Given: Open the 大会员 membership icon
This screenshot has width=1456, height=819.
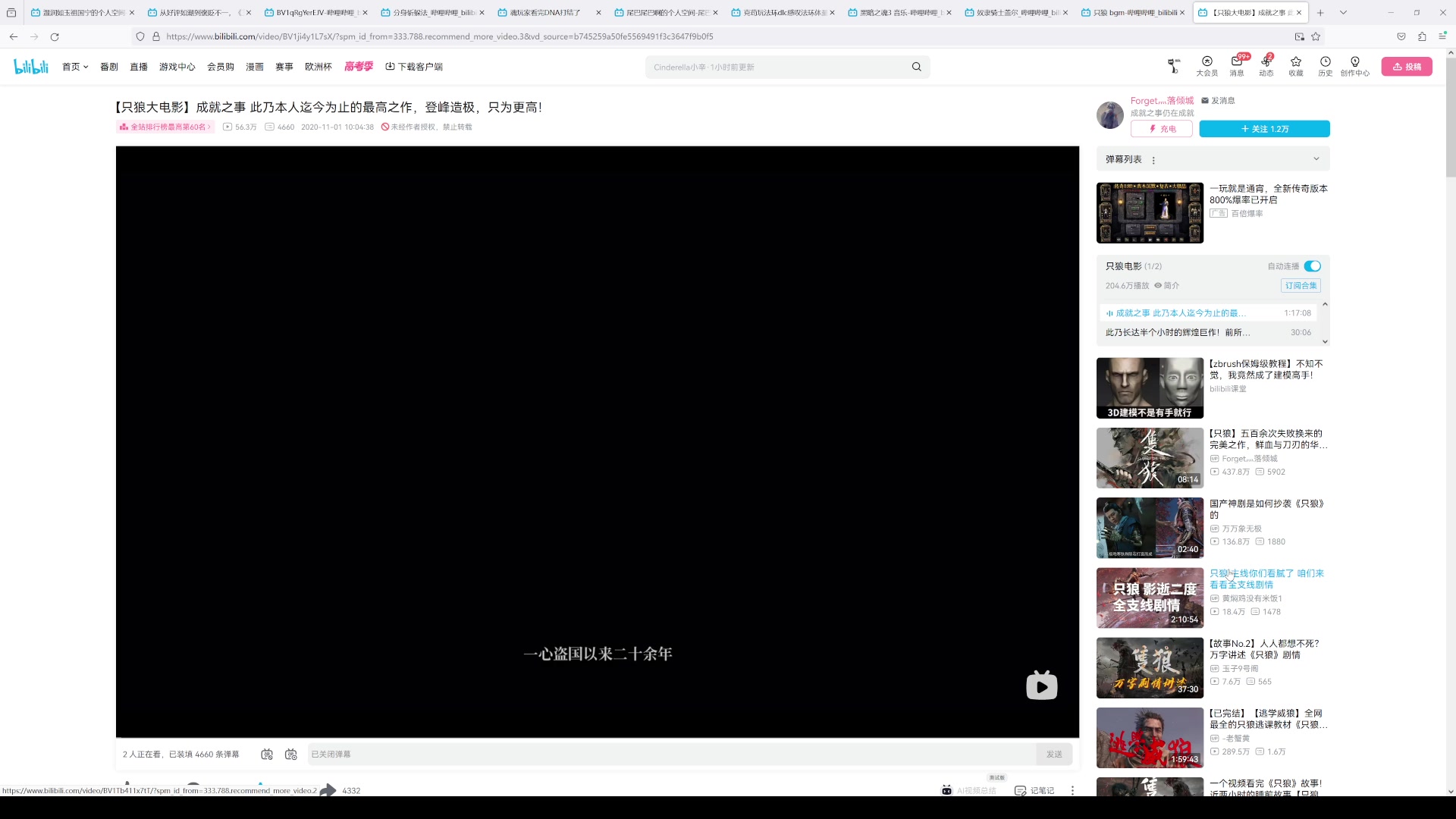Looking at the screenshot, I should click(x=1207, y=66).
